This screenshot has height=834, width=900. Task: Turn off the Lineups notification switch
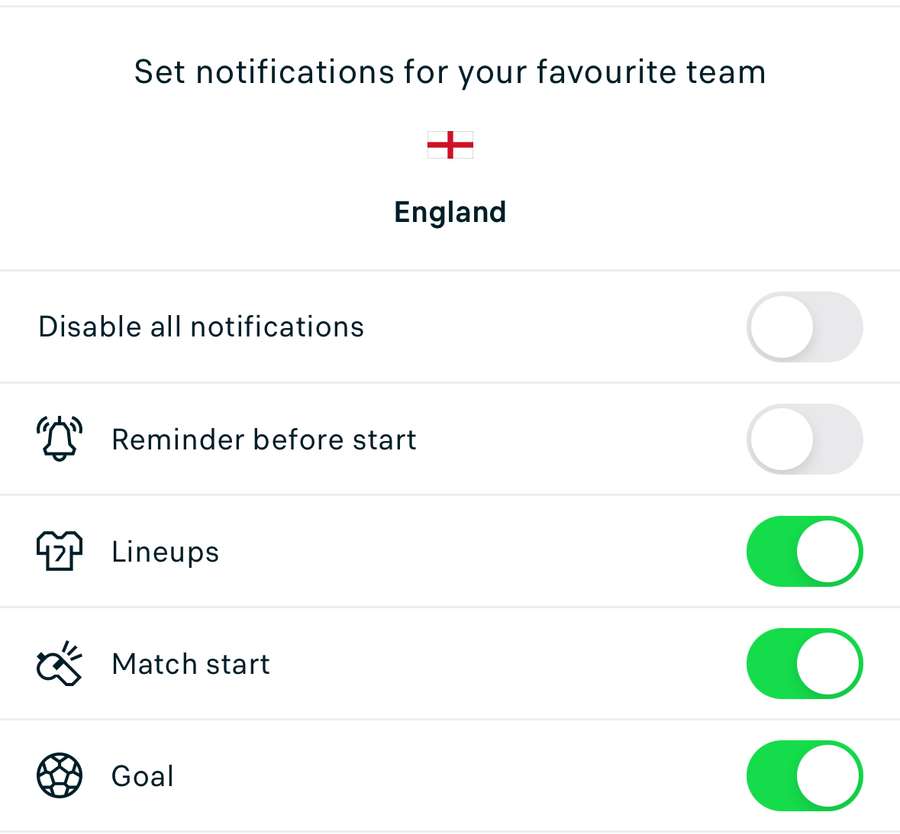804,552
